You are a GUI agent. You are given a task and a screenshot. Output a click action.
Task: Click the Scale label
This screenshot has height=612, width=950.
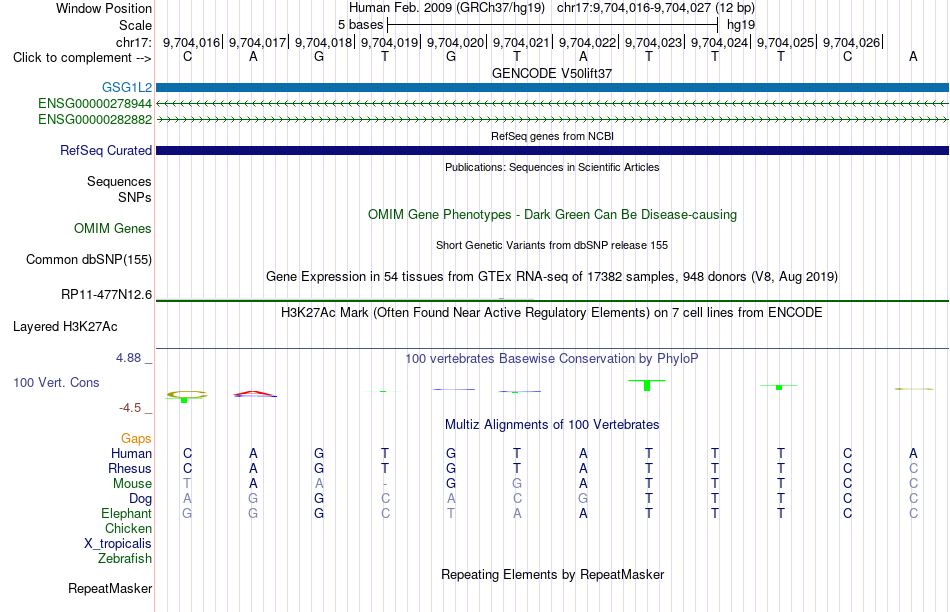(136, 25)
